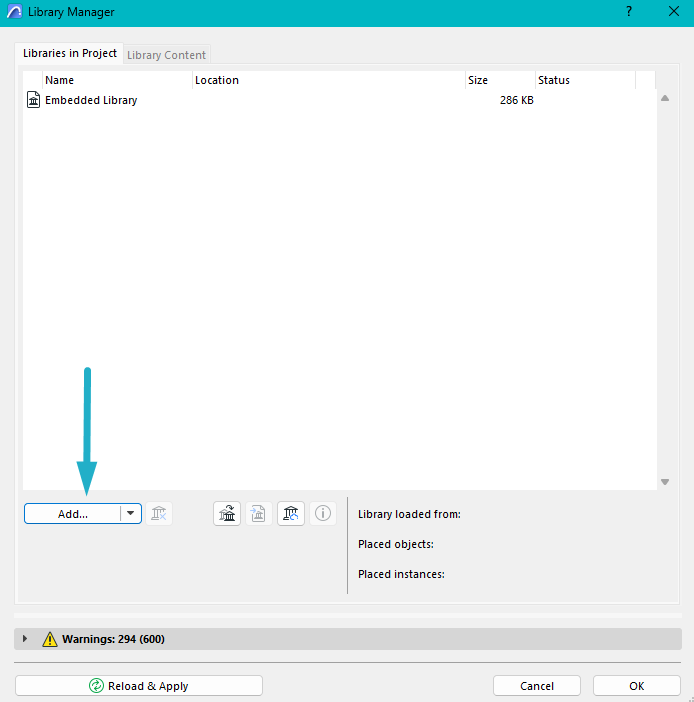Click the first library icon above the info panel
The width and height of the screenshot is (694, 702).
(227, 514)
